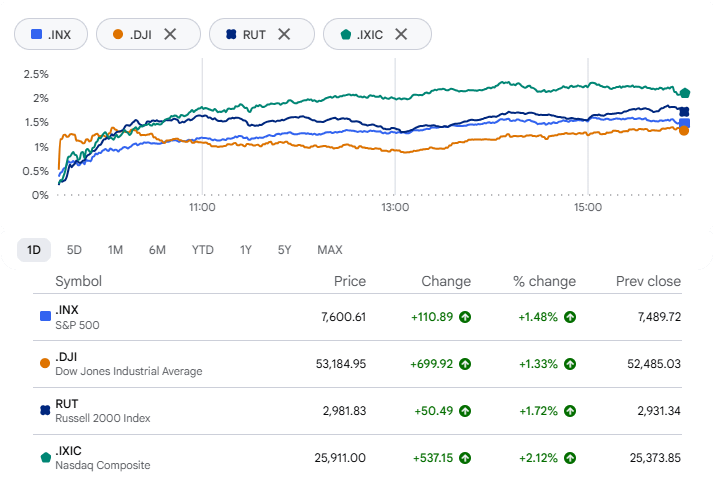The height and width of the screenshot is (492, 716).
Task: Remove the .IXIC comparison chip
Action: tap(401, 34)
